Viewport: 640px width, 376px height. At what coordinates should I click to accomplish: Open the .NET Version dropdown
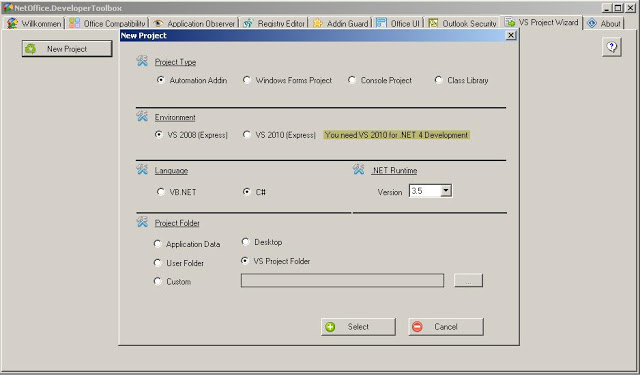point(446,191)
